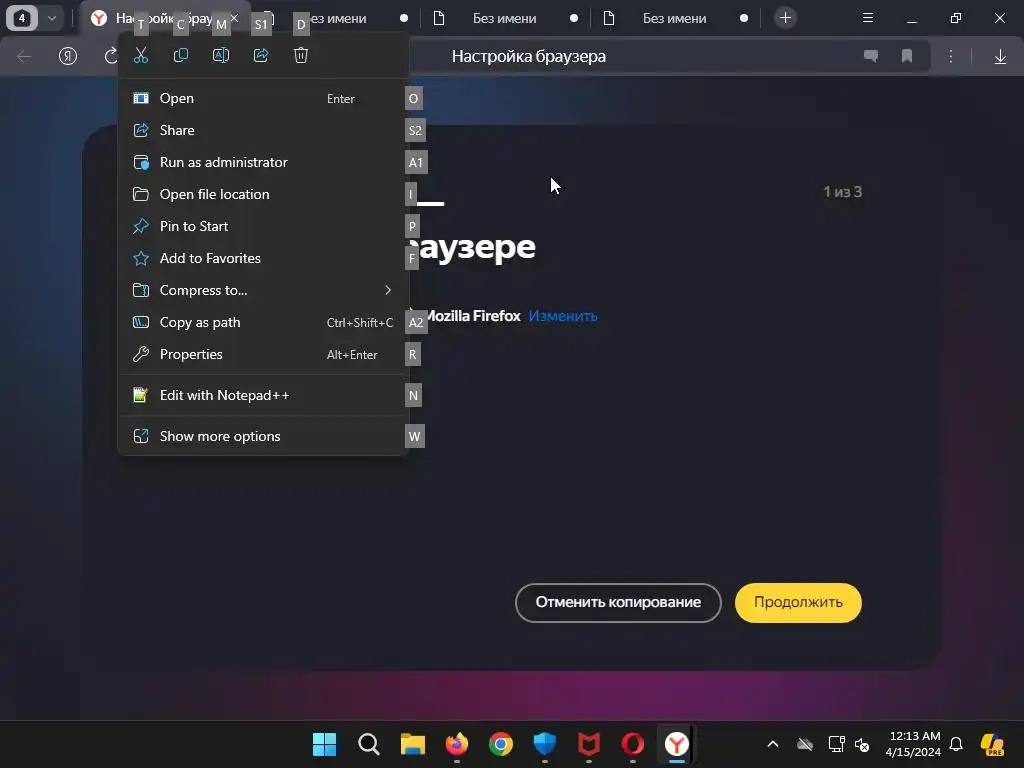Image resolution: width=1024 pixels, height=768 pixels.
Task: Launch Firefox from the taskbar
Action: point(456,744)
